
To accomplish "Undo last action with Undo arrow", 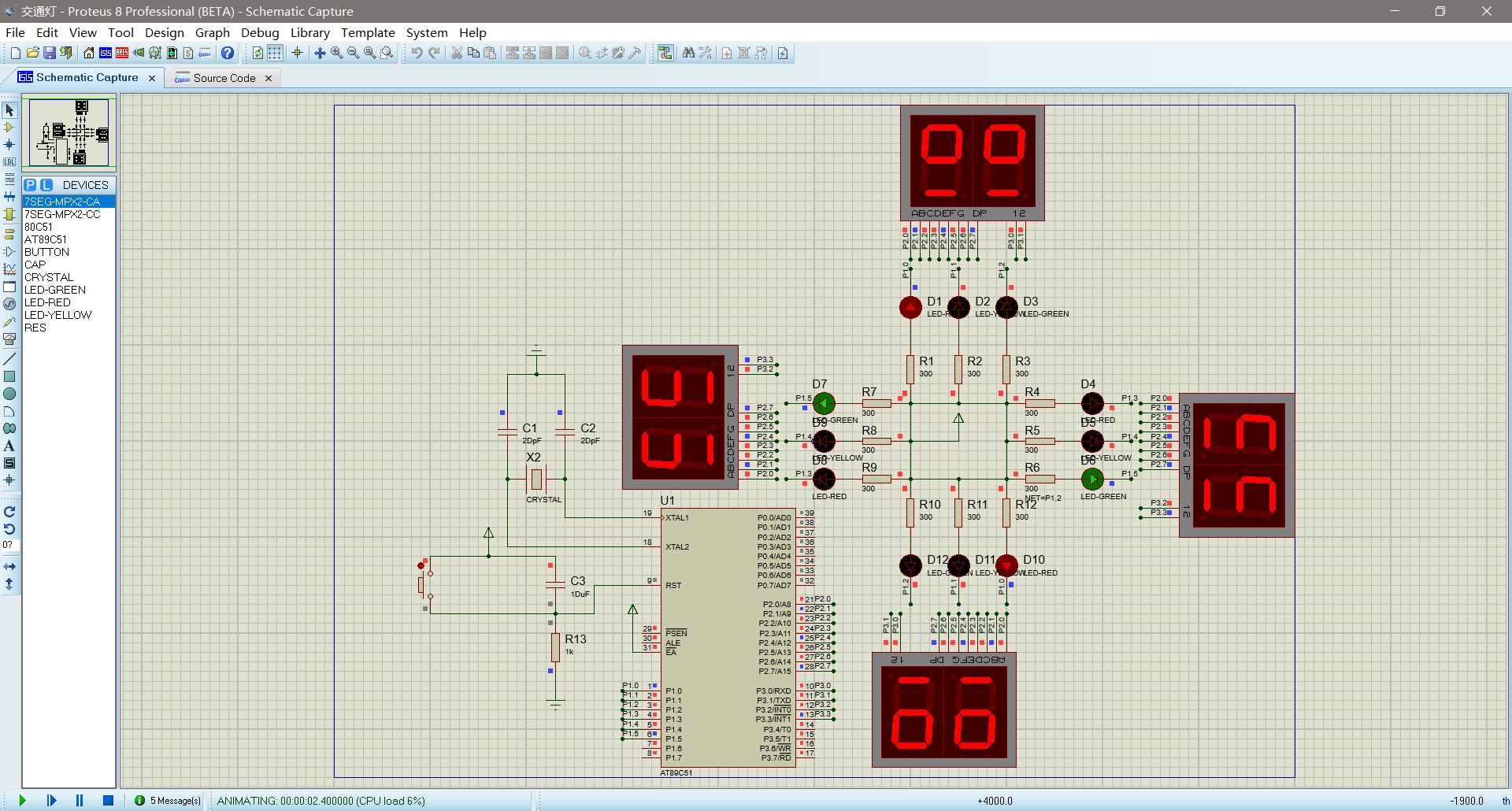I will pyautogui.click(x=417, y=53).
